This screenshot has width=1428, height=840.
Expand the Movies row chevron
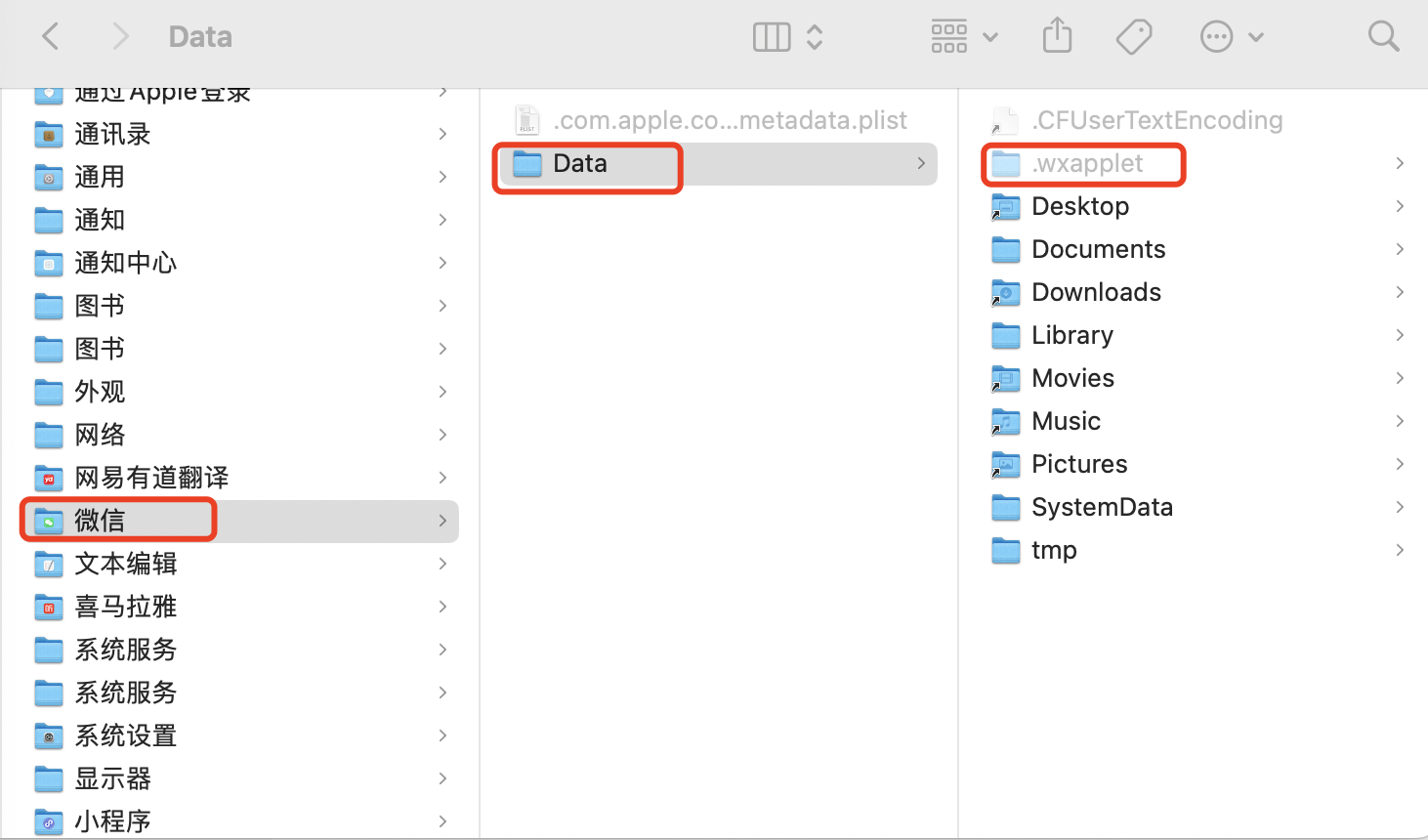[1400, 378]
